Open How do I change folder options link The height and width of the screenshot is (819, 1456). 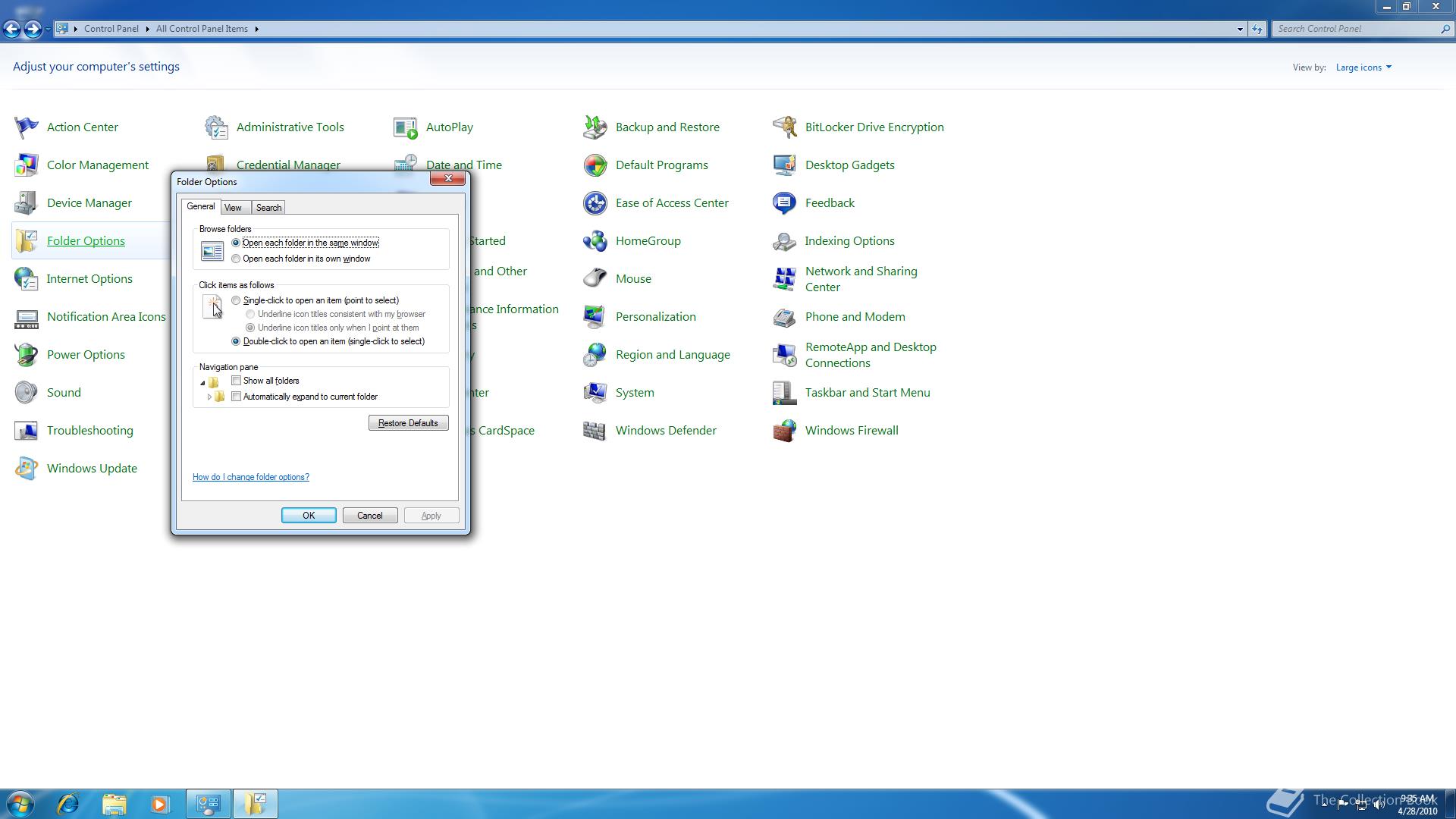coord(251,477)
